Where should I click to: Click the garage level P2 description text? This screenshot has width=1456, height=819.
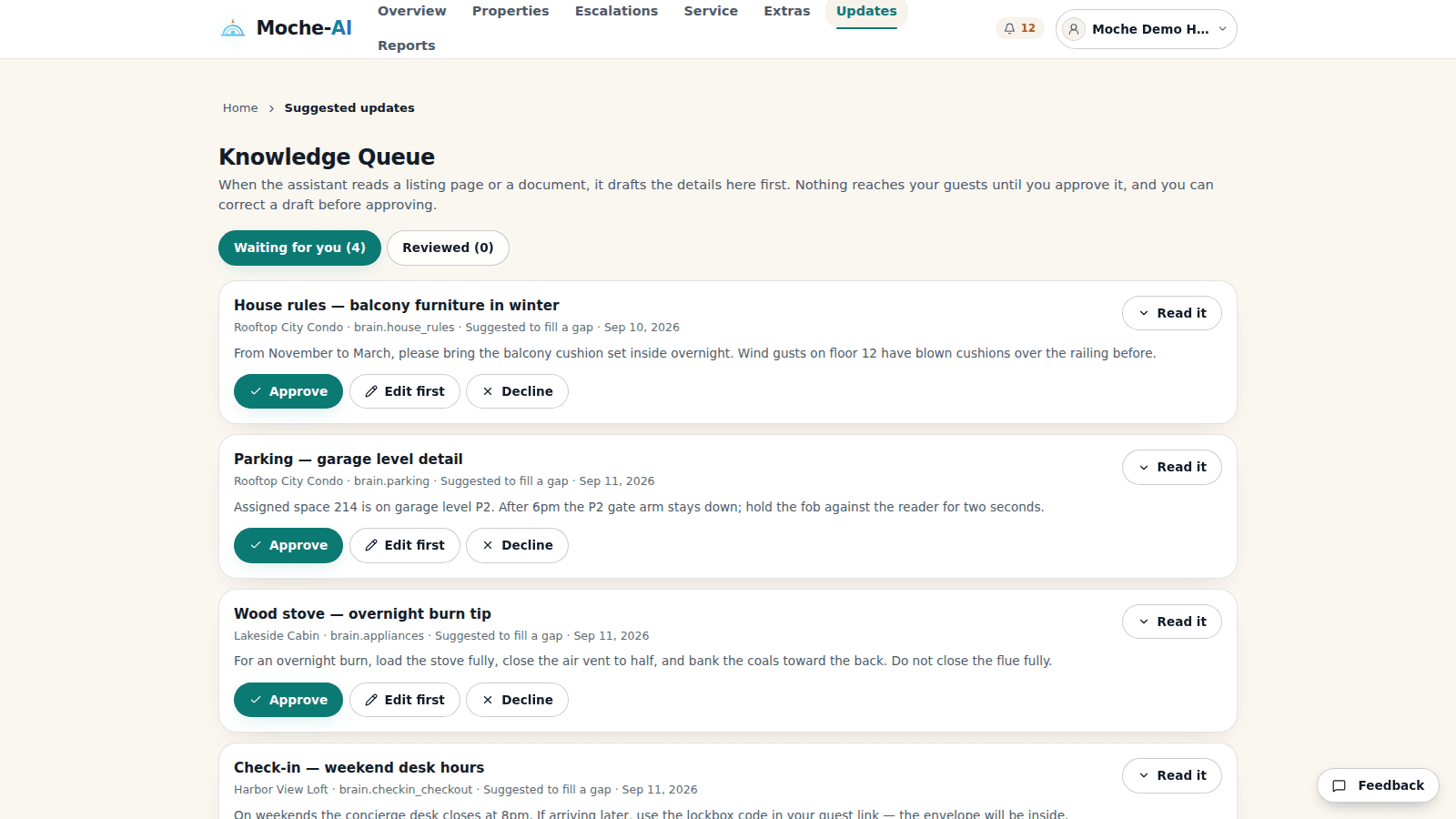tap(639, 507)
